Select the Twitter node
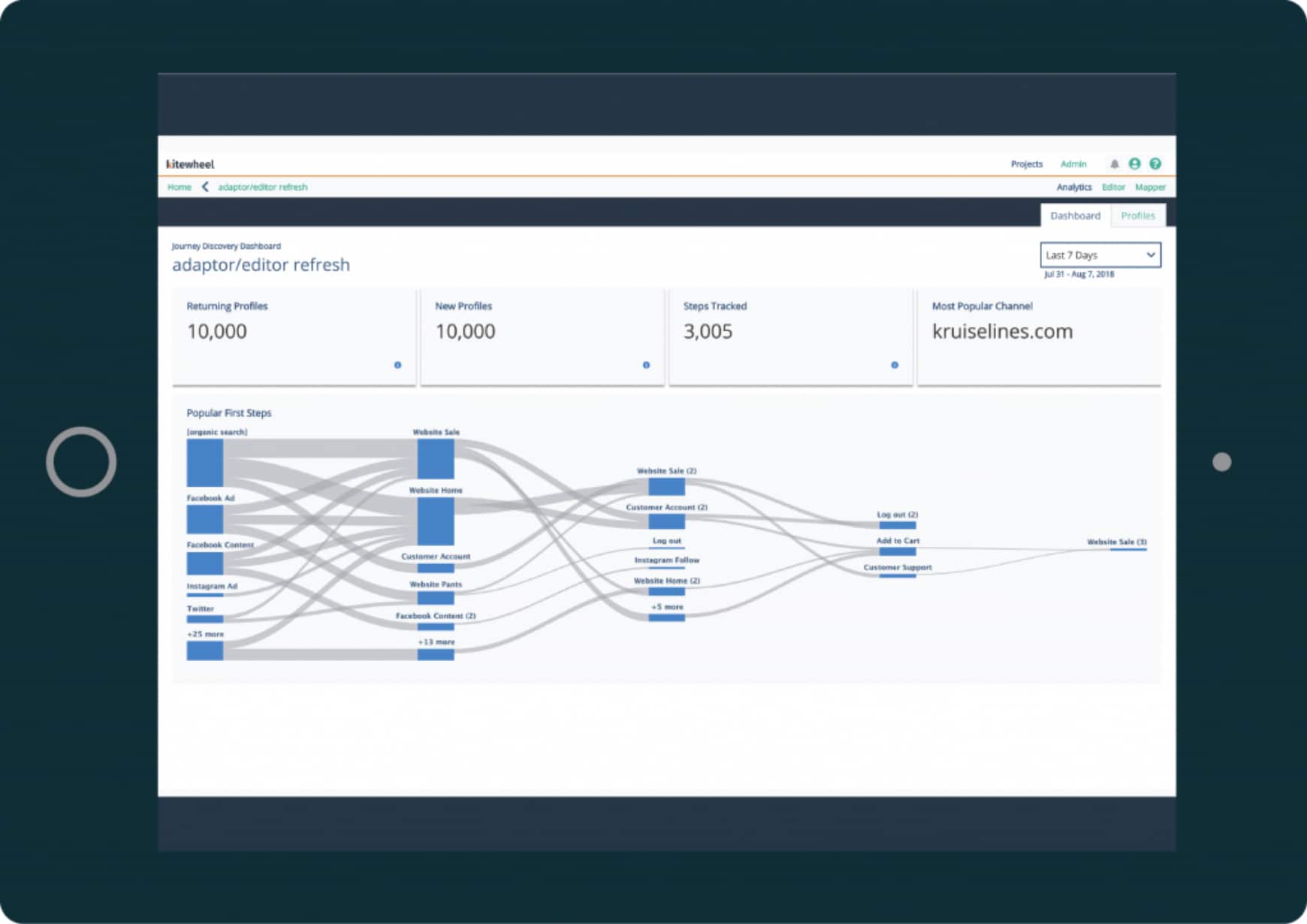This screenshot has width=1307, height=924. 205,619
